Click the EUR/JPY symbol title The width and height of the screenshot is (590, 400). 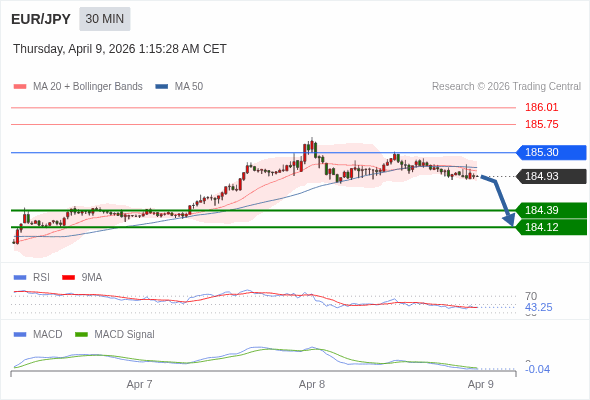coord(41,19)
